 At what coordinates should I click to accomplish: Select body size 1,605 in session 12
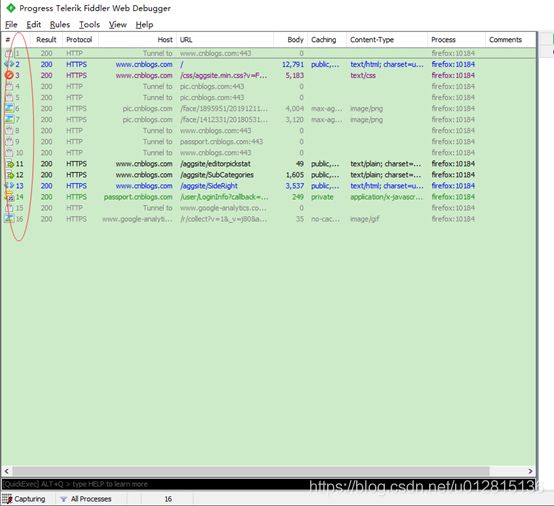(295, 175)
